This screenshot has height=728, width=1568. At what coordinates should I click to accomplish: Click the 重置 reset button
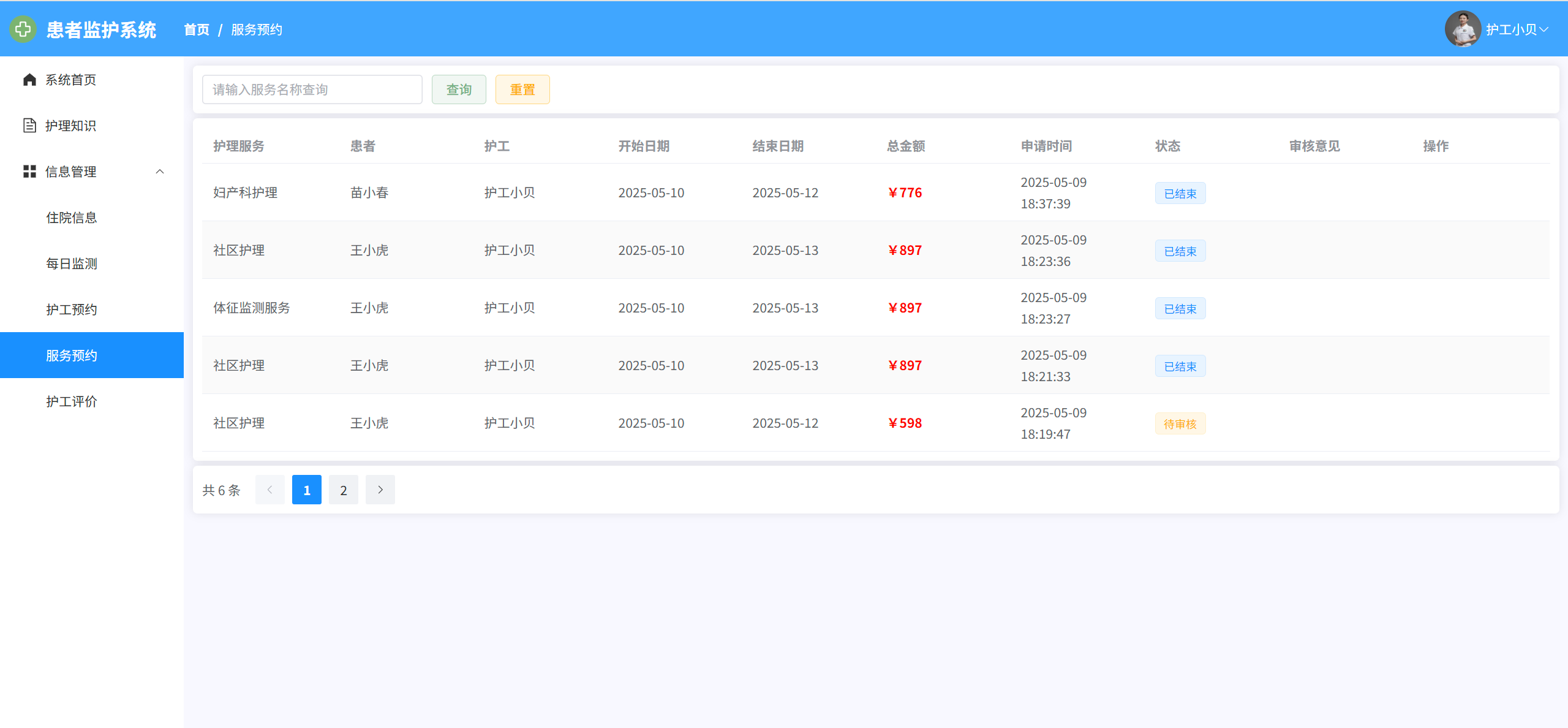(522, 89)
